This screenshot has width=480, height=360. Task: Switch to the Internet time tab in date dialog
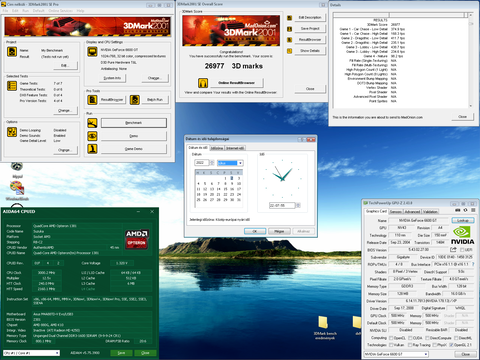click(235, 148)
